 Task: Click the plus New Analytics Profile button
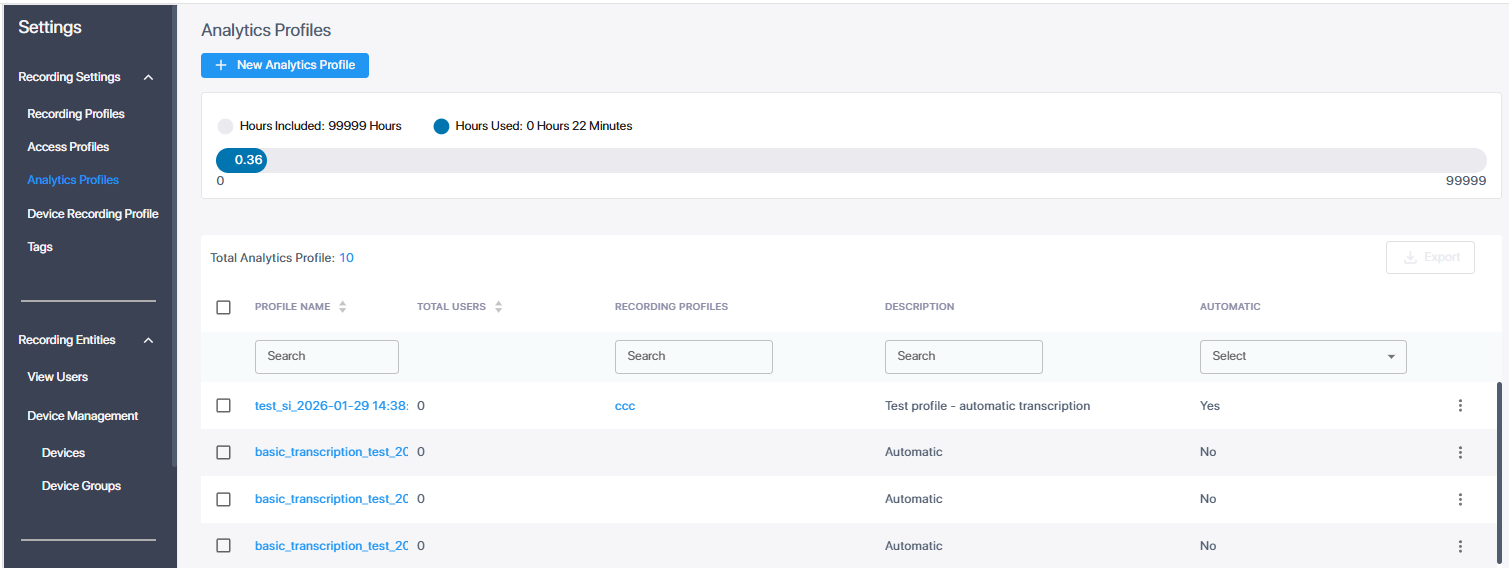click(x=285, y=65)
